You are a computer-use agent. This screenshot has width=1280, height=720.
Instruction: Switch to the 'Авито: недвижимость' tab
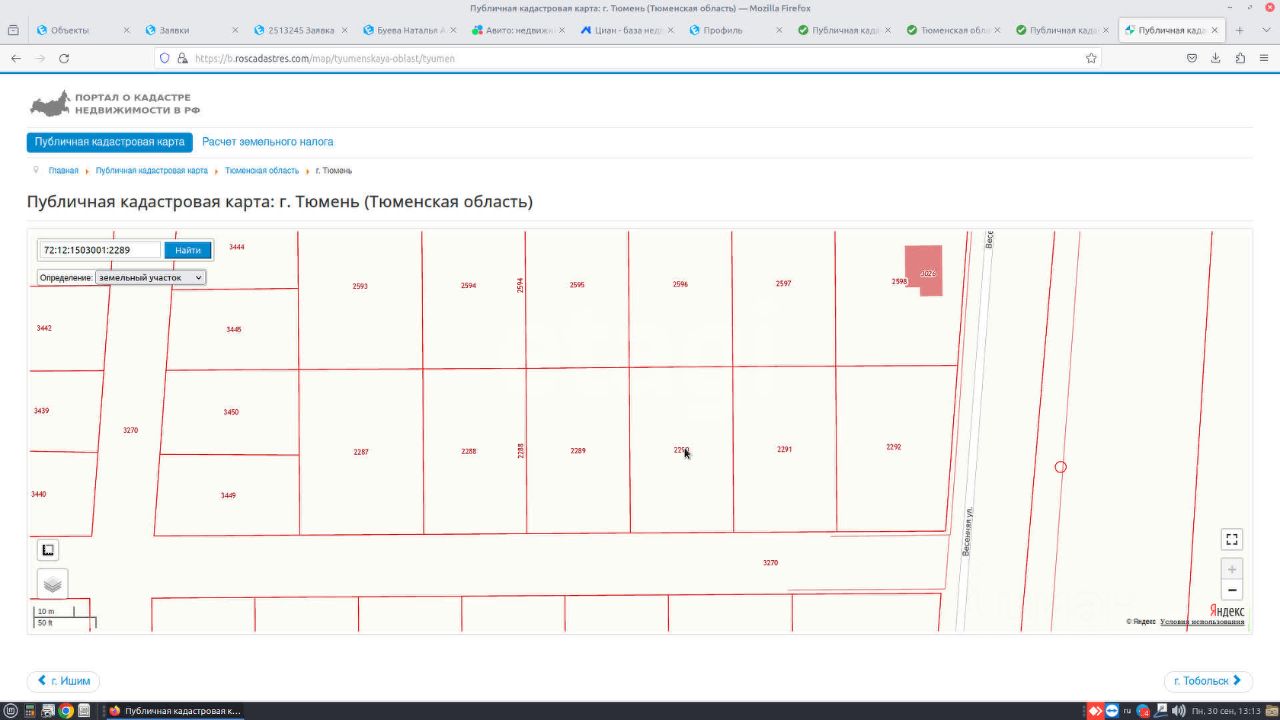click(519, 30)
